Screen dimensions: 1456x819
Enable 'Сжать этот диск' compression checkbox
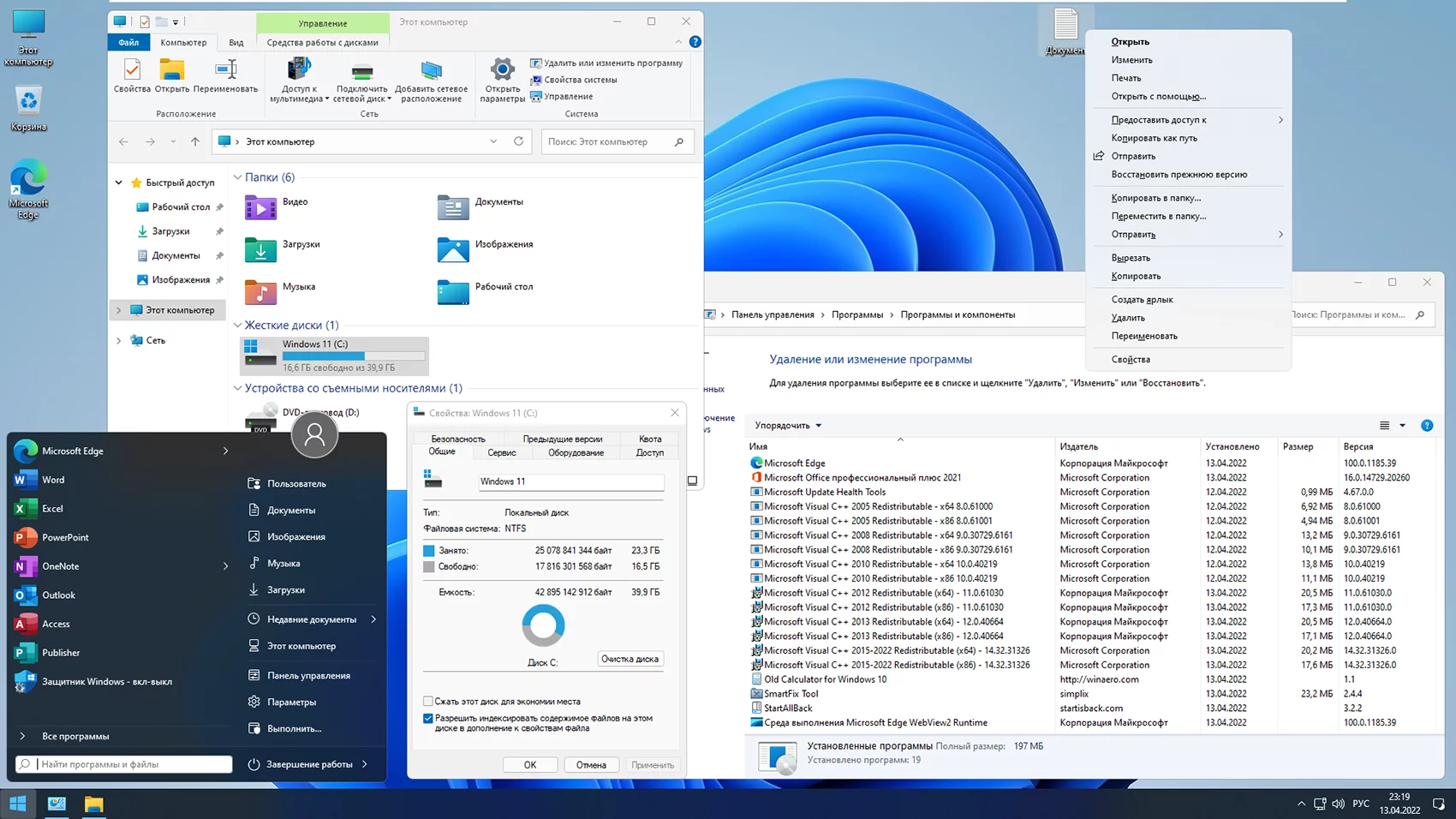[428, 701]
